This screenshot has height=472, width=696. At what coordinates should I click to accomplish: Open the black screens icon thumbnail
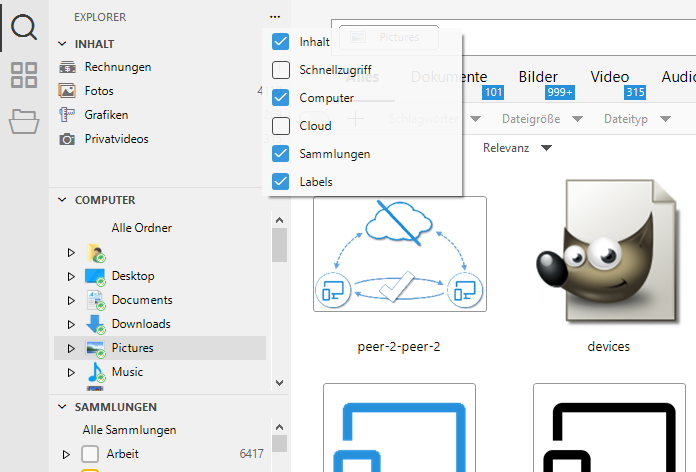click(x=609, y=428)
